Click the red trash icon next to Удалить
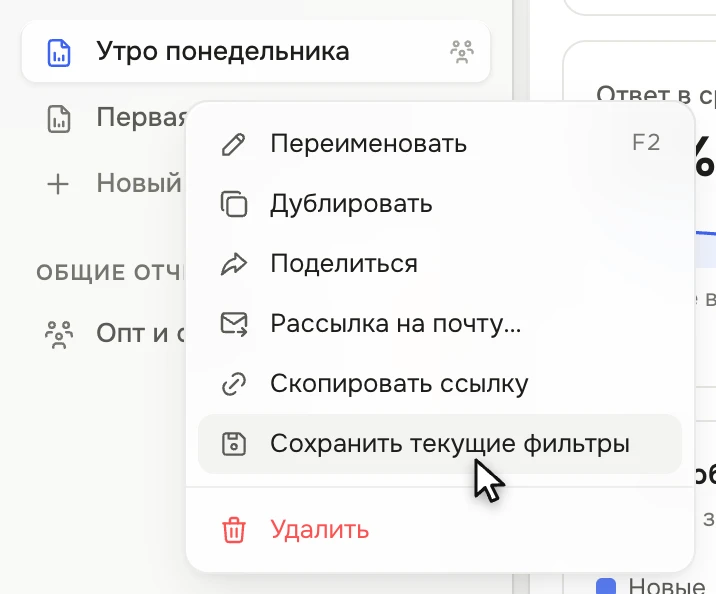The width and height of the screenshot is (716, 594). (234, 530)
